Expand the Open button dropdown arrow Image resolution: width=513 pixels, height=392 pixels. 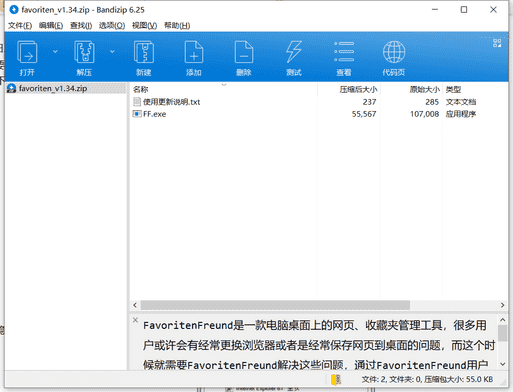tap(55, 51)
